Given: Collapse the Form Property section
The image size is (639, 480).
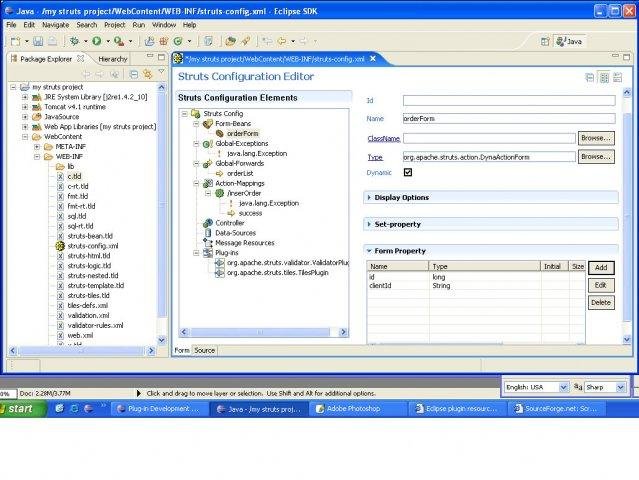Looking at the screenshot, I should point(369,251).
